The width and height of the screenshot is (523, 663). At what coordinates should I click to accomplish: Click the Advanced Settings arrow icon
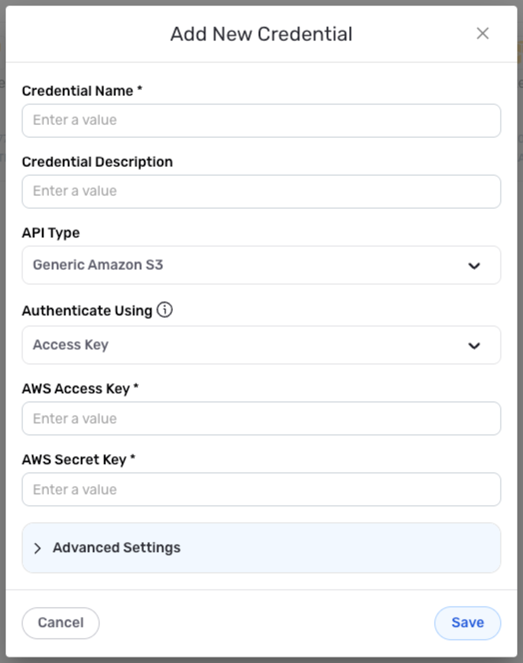coord(38,548)
